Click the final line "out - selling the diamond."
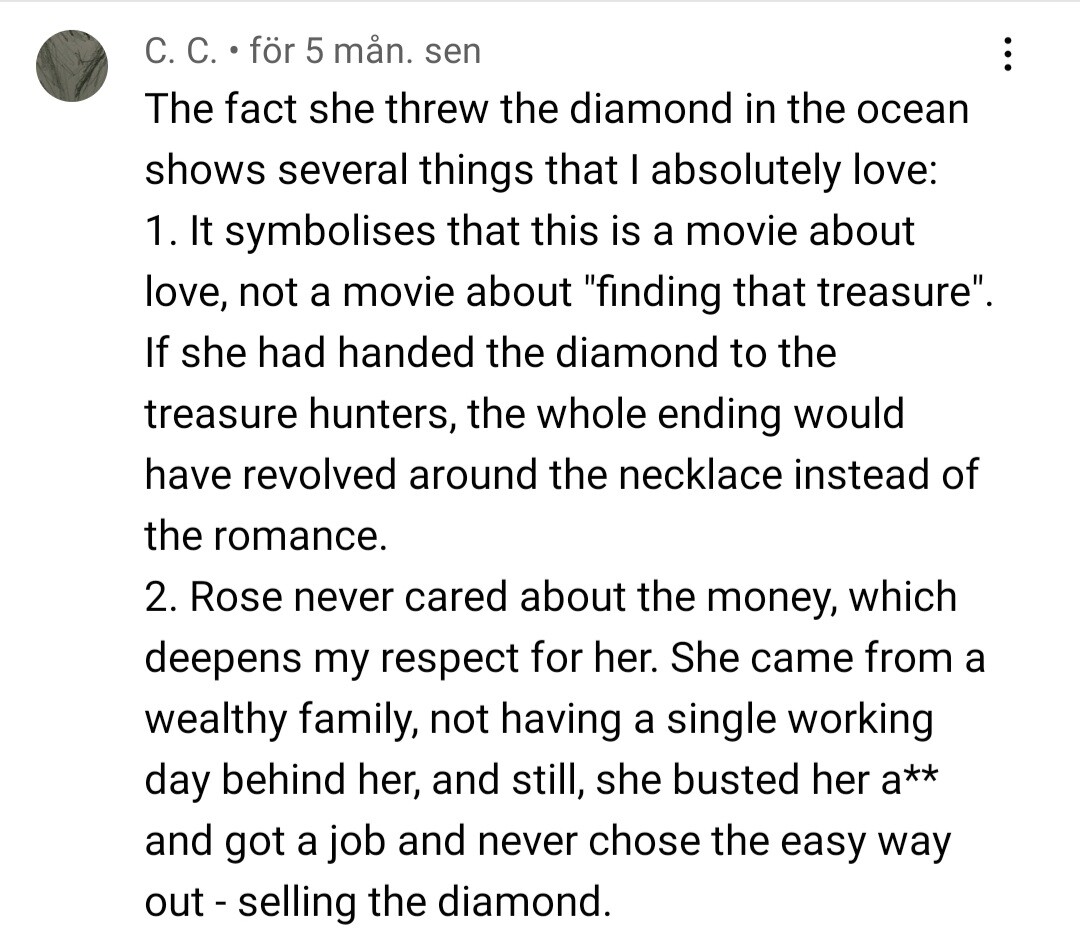The width and height of the screenshot is (1080, 944). click(x=377, y=901)
